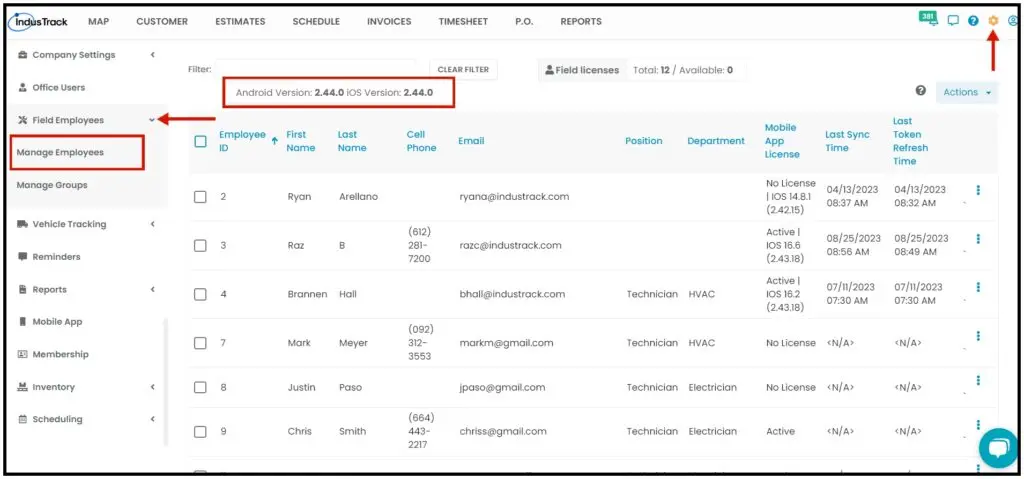
Task: Toggle the select-all header checkbox
Action: (x=200, y=141)
